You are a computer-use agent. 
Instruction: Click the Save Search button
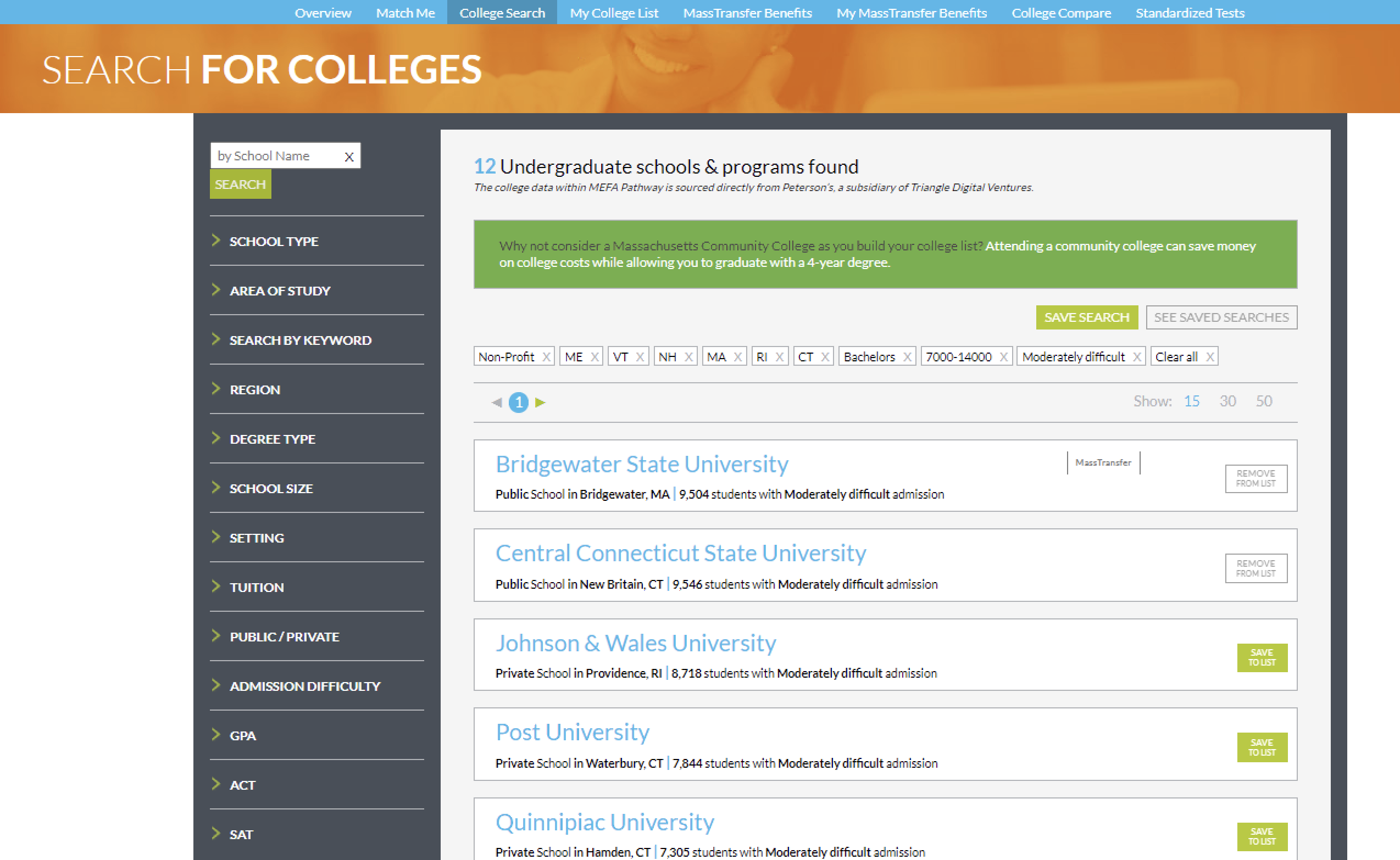(1086, 317)
